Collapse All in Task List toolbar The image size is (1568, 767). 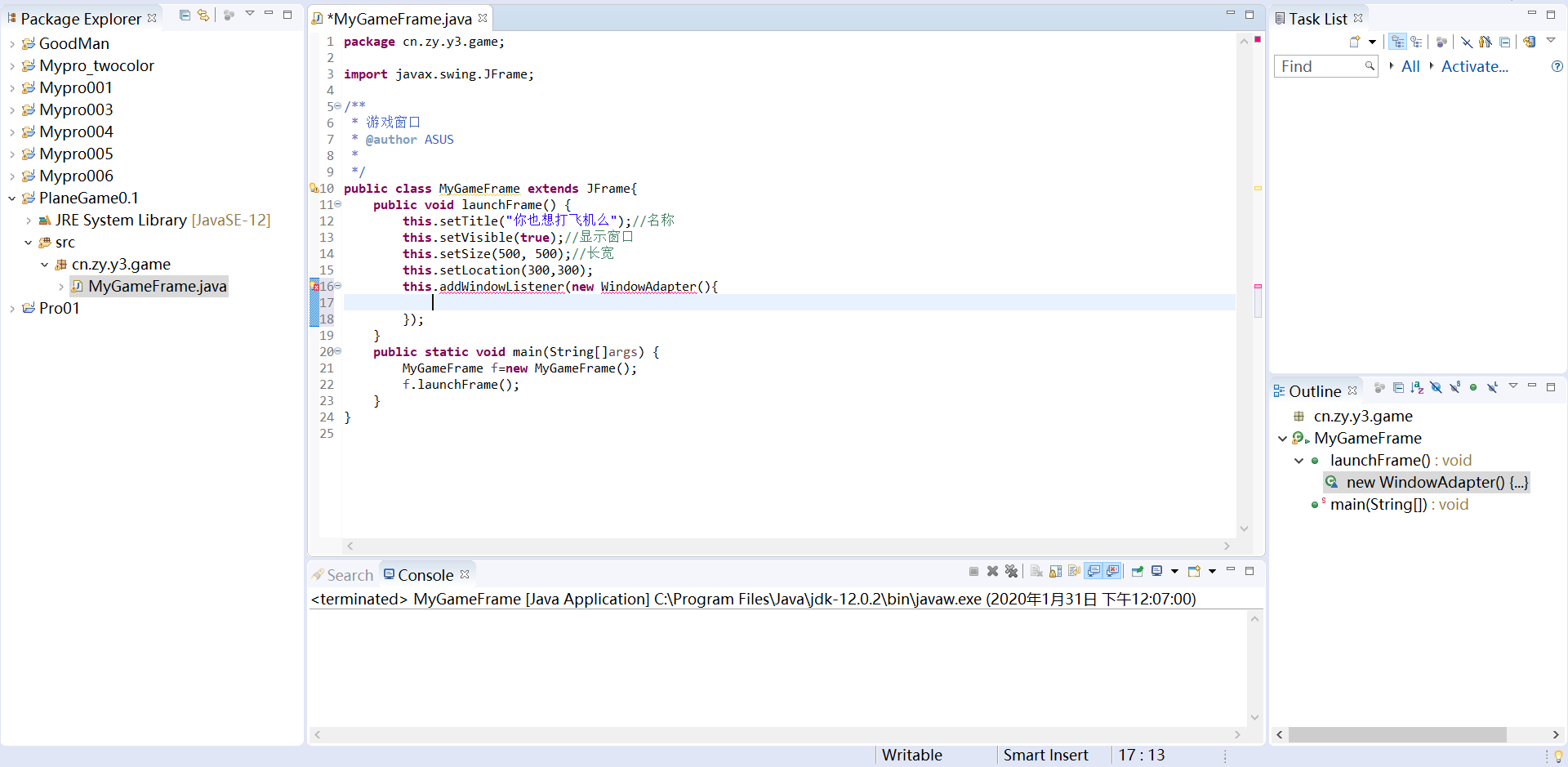(1504, 42)
